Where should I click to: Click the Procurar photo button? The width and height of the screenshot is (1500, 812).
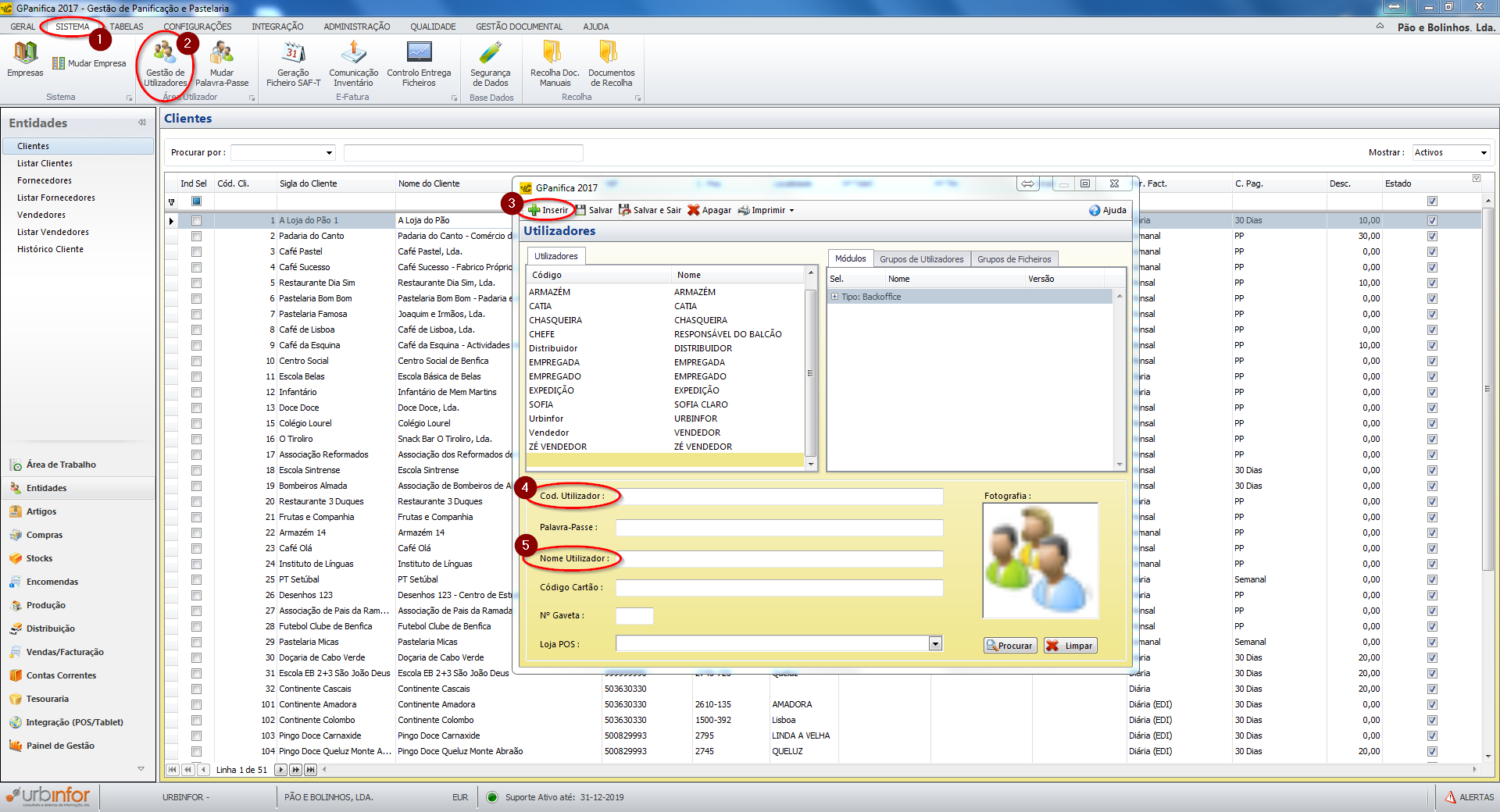(x=1009, y=646)
